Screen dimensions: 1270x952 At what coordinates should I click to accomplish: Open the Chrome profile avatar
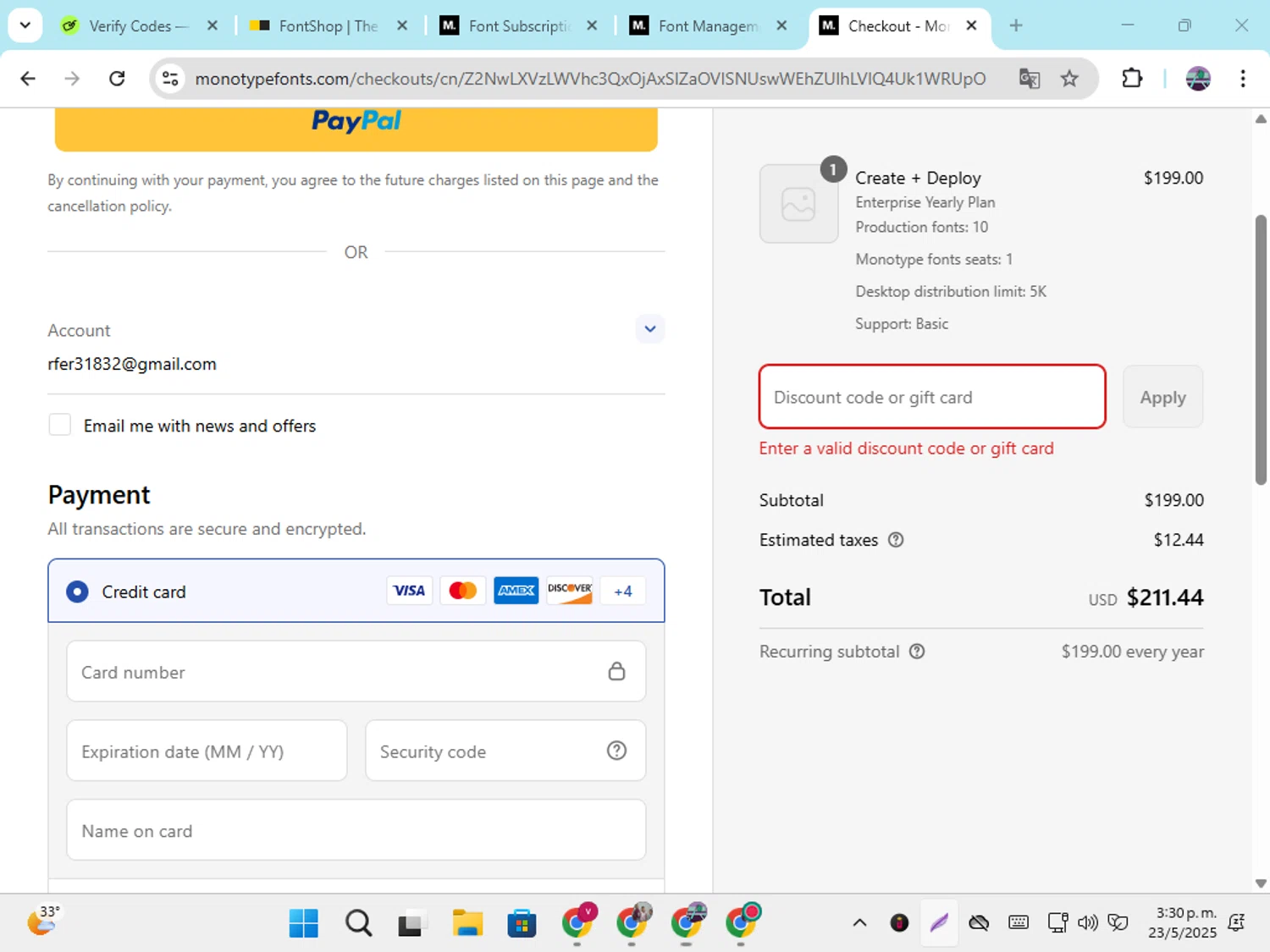point(1198,79)
